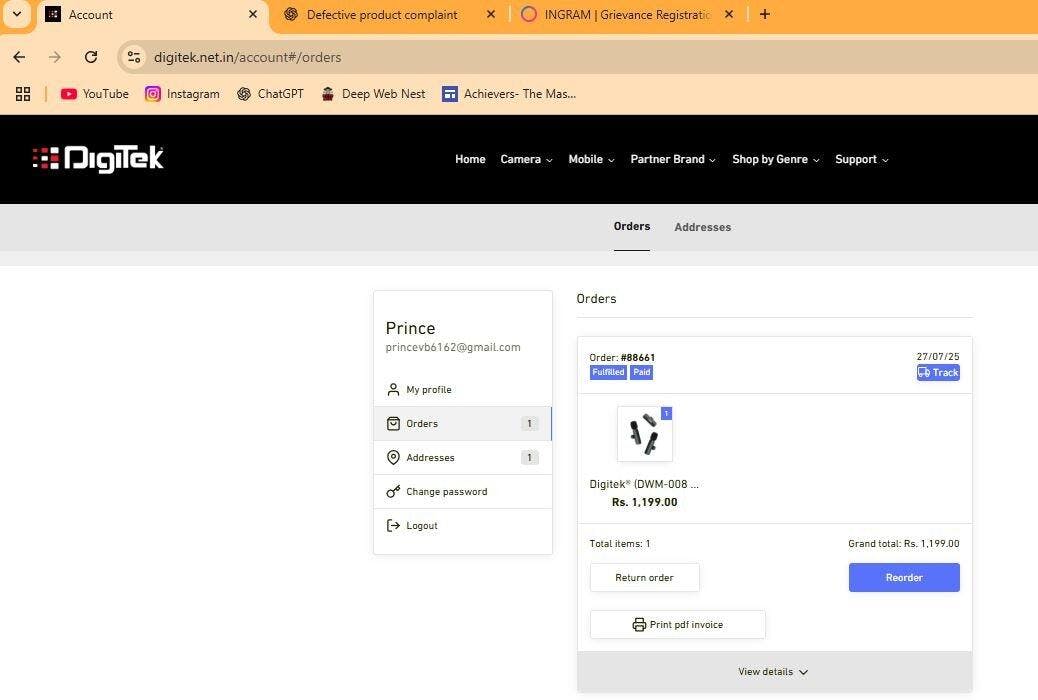This screenshot has width=1038, height=700.
Task: Switch to the Defective product complaint tab
Action: (x=382, y=15)
